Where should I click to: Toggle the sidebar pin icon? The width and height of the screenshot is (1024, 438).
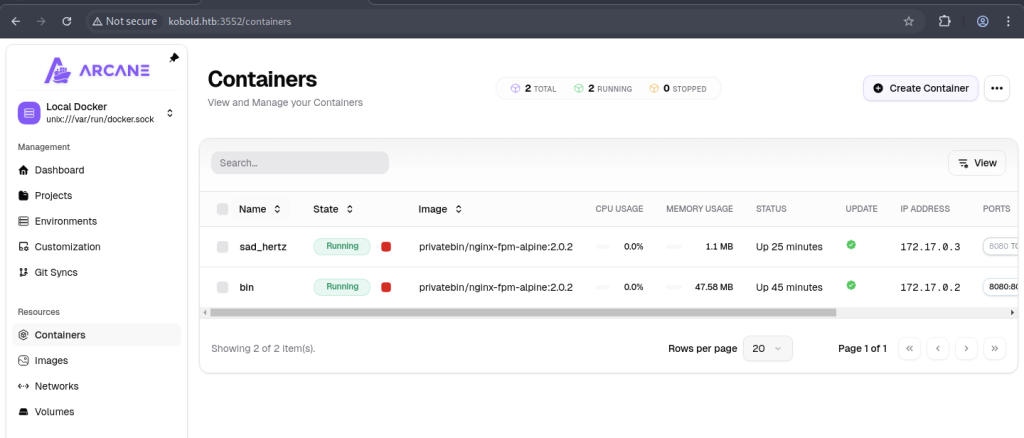[174, 58]
